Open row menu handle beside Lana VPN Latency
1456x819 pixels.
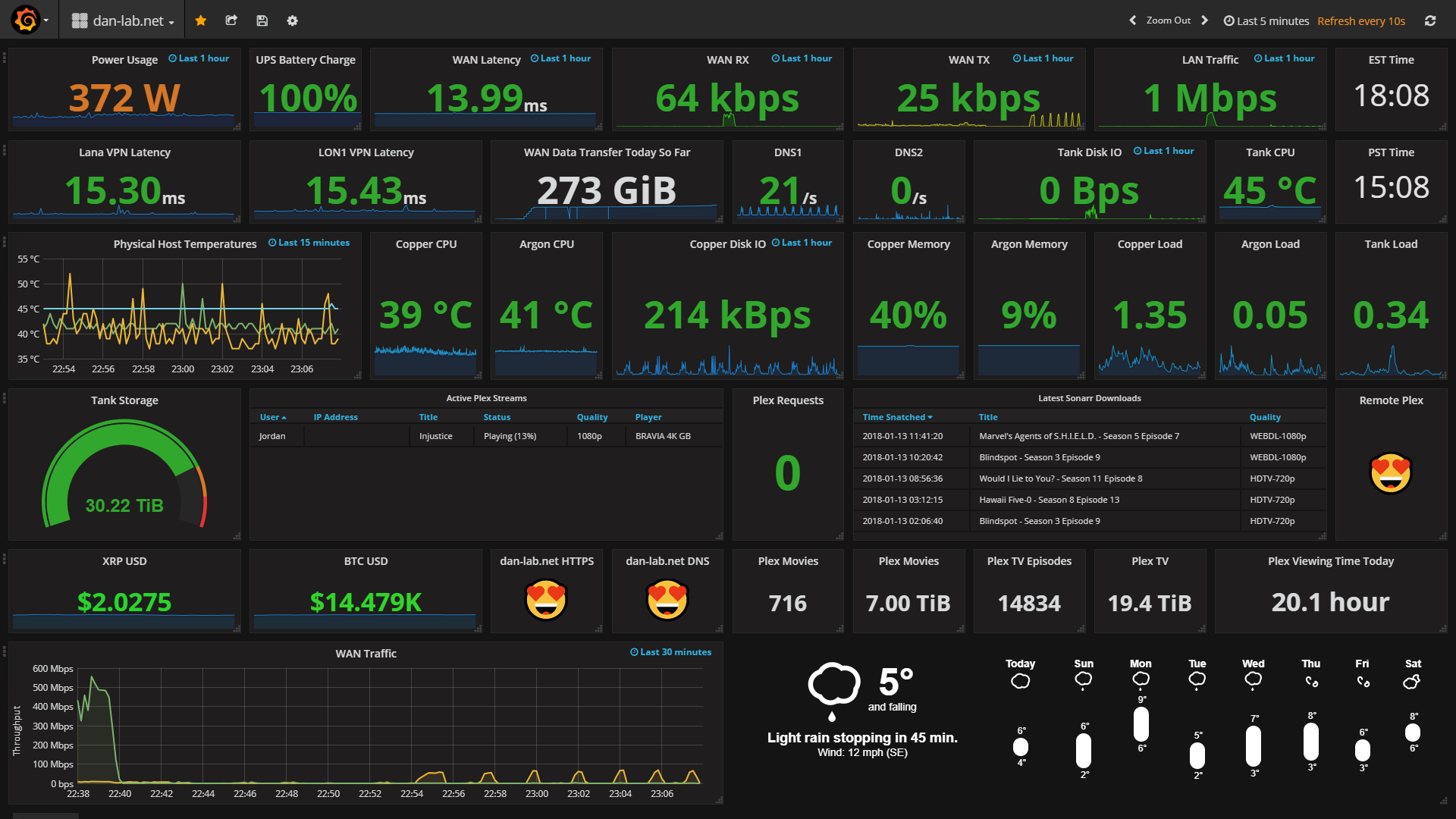(x=5, y=150)
